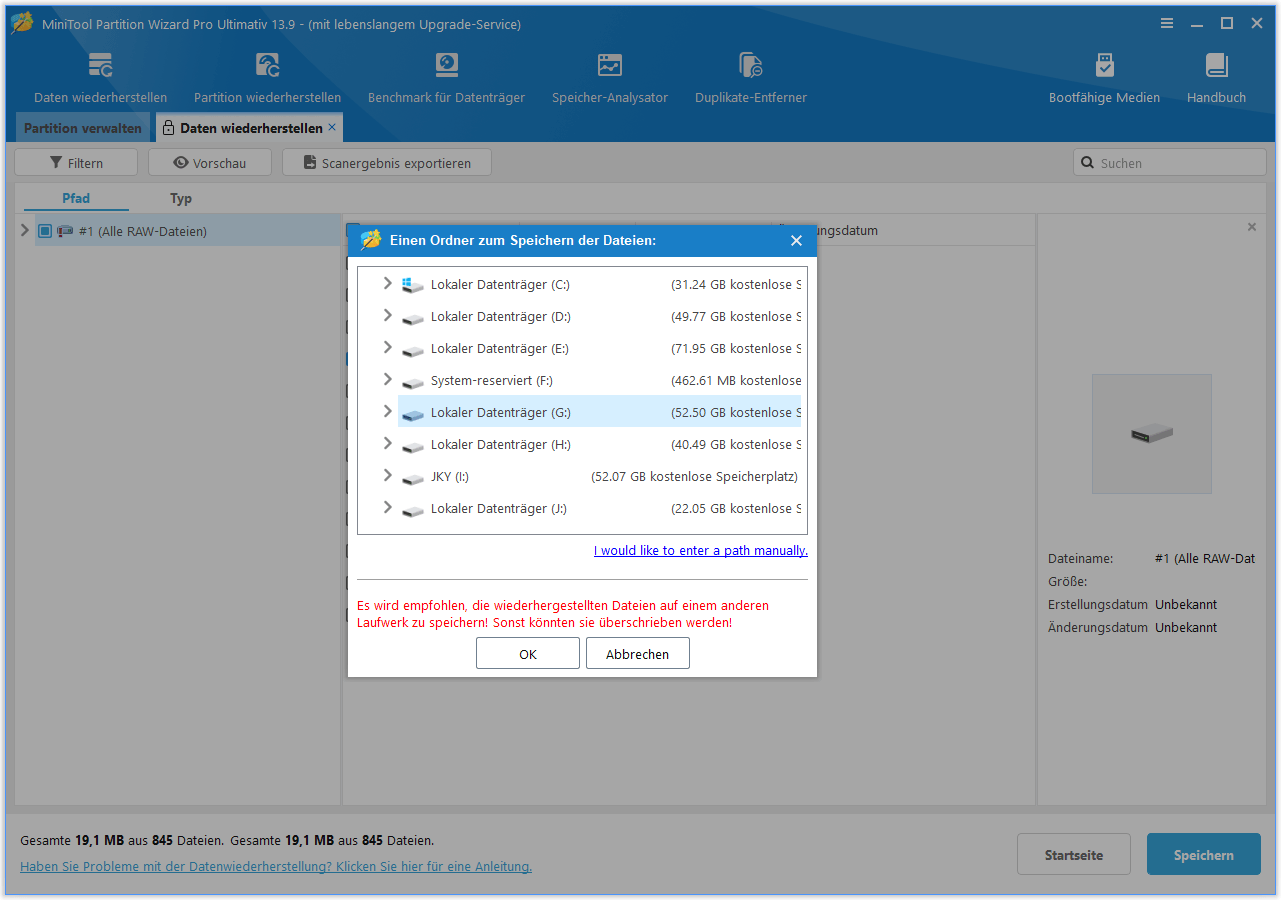Image resolution: width=1281 pixels, height=900 pixels.
Task: Open Bootfähige Medien creator
Action: [x=1104, y=78]
